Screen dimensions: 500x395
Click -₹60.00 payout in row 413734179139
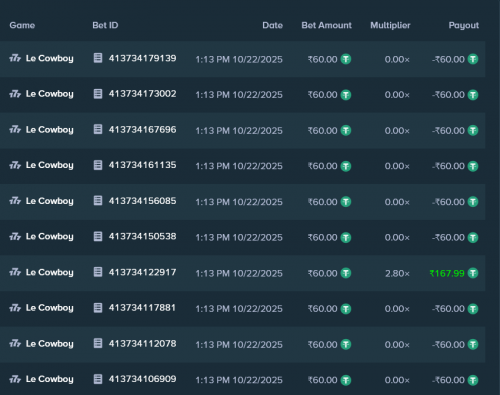tap(448, 59)
